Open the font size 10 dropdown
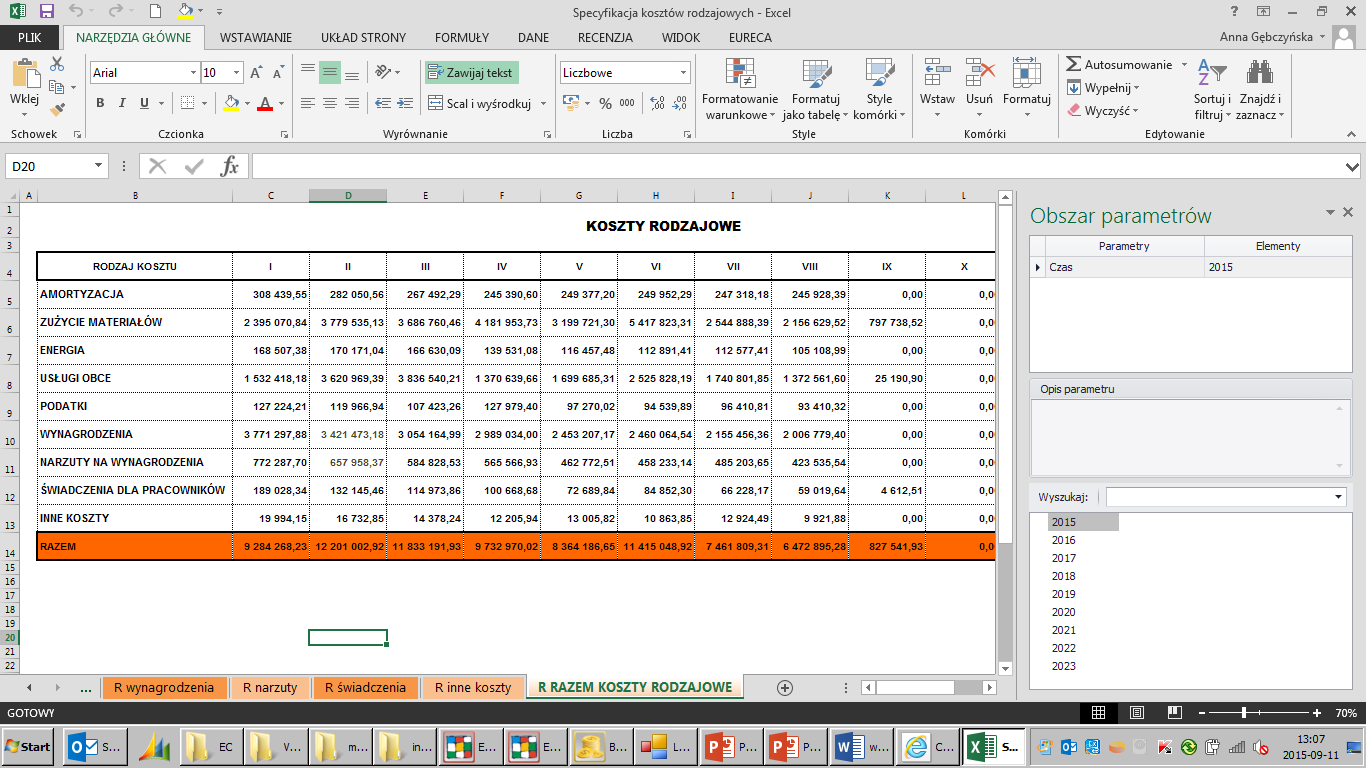The width and height of the screenshot is (1366, 768). pos(237,73)
